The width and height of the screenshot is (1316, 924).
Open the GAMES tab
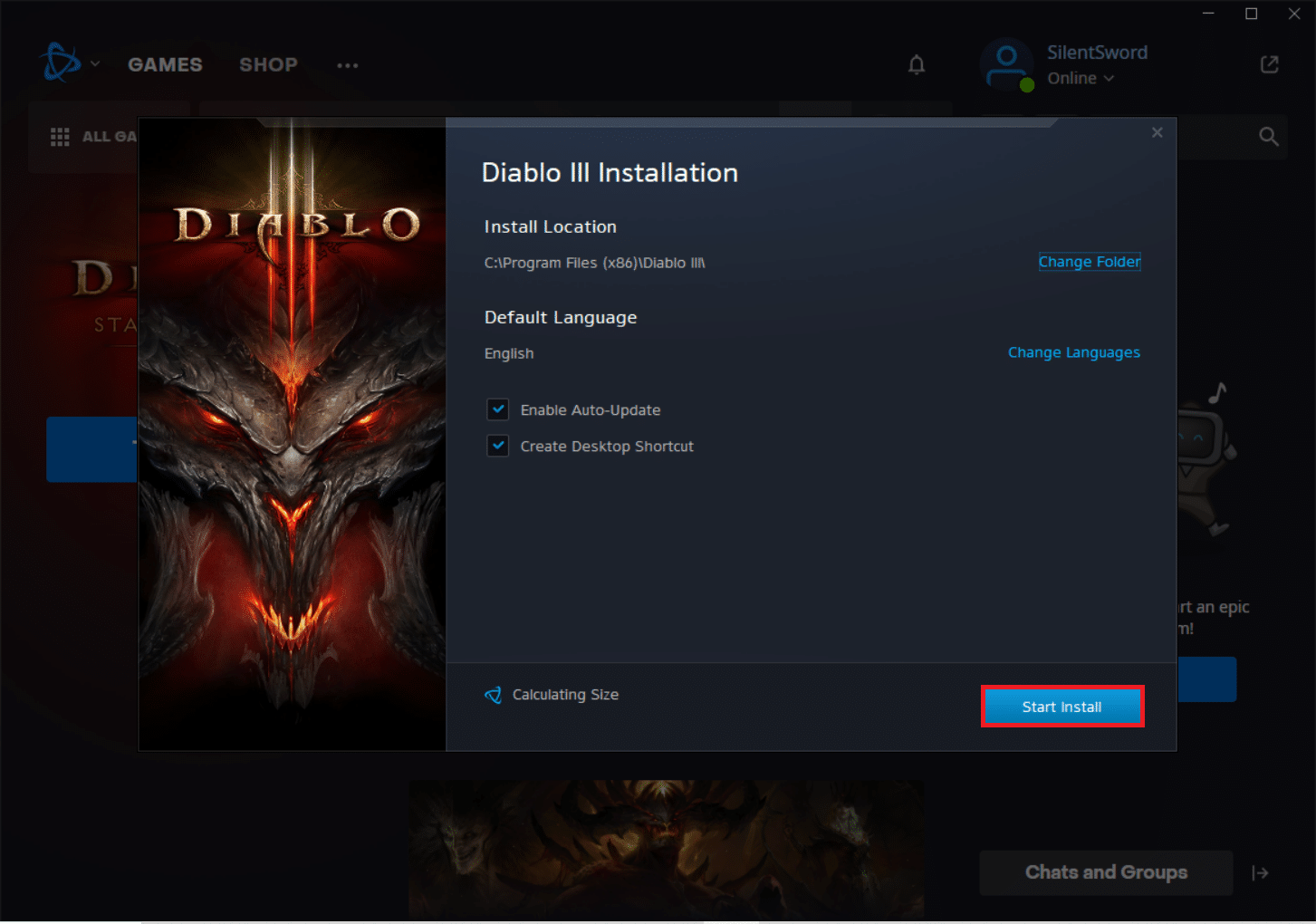coord(165,64)
